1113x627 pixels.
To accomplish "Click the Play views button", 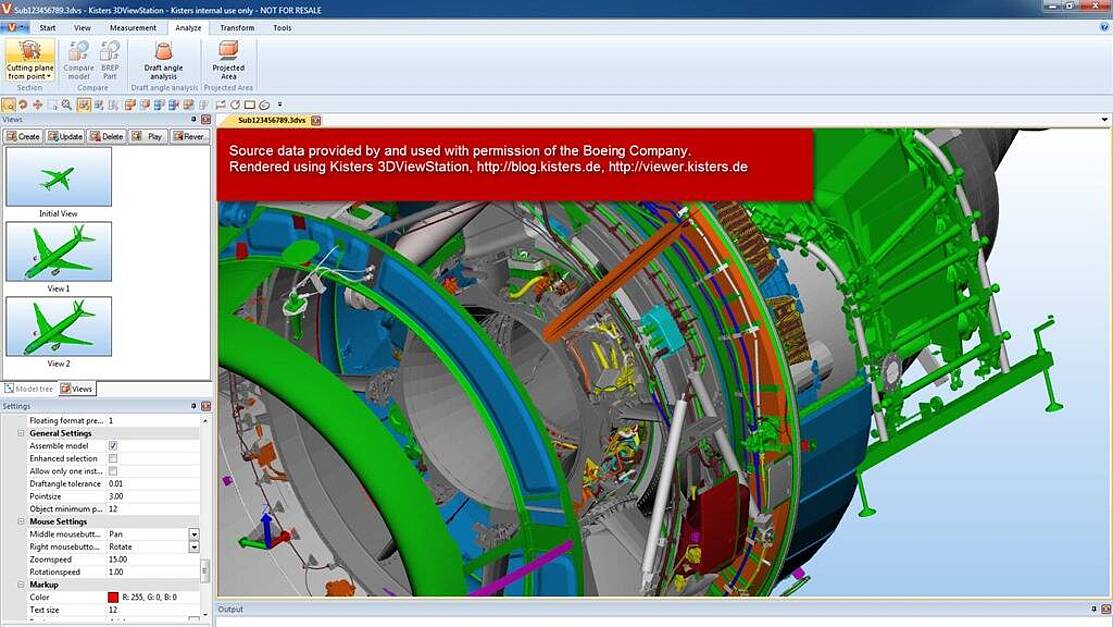I will [148, 136].
